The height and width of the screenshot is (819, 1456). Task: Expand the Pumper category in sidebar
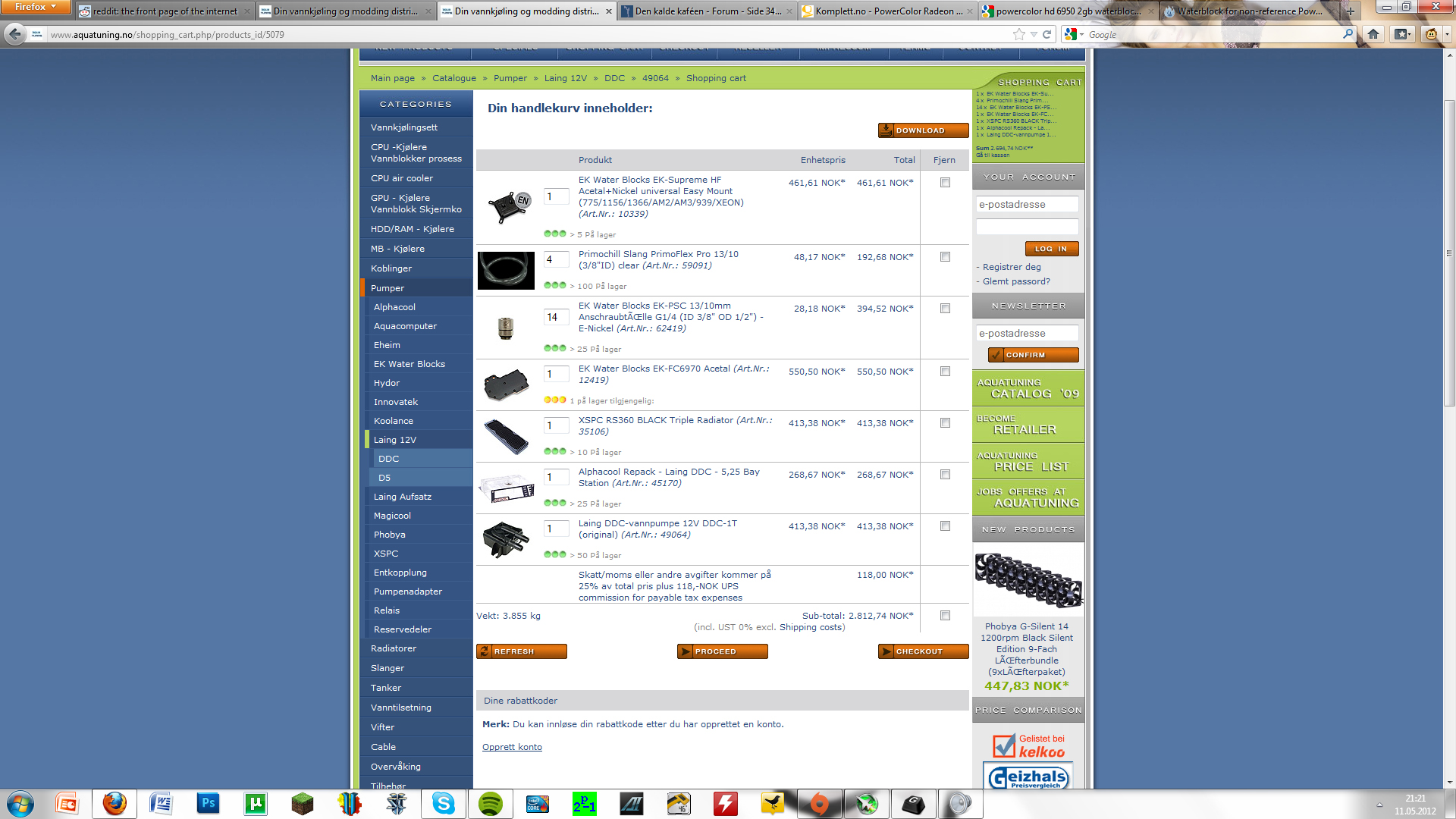coord(417,288)
